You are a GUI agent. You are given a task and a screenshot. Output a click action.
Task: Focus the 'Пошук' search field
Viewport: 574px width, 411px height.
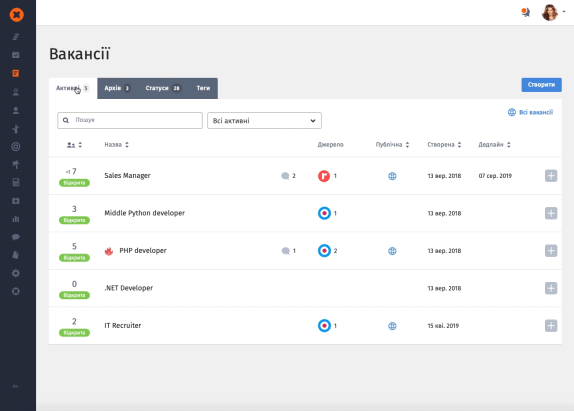130,120
